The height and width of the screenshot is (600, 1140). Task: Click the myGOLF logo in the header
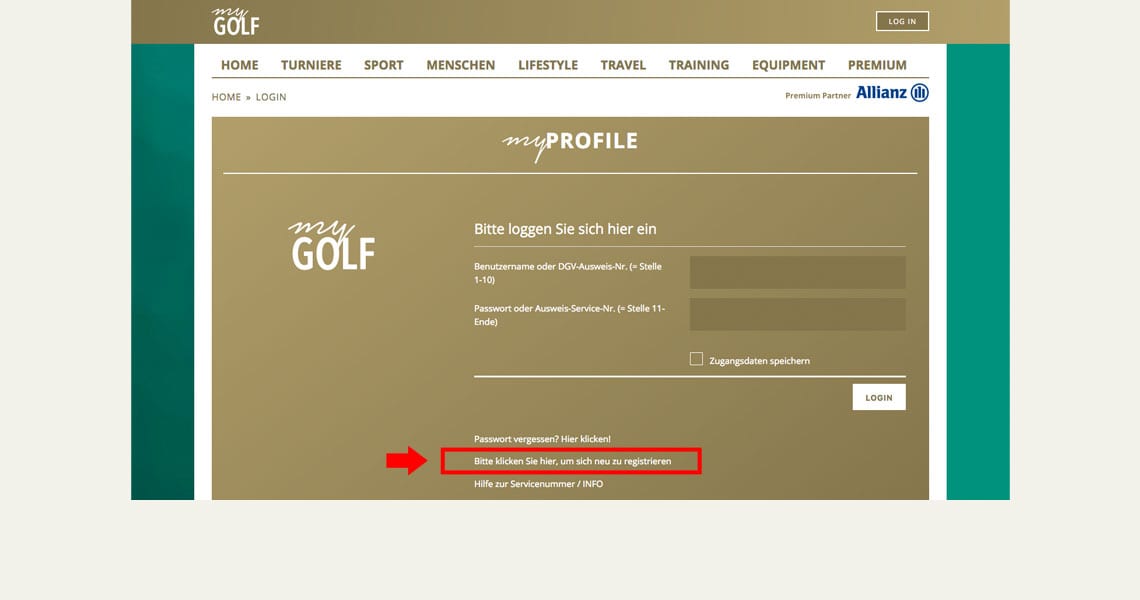coord(236,22)
